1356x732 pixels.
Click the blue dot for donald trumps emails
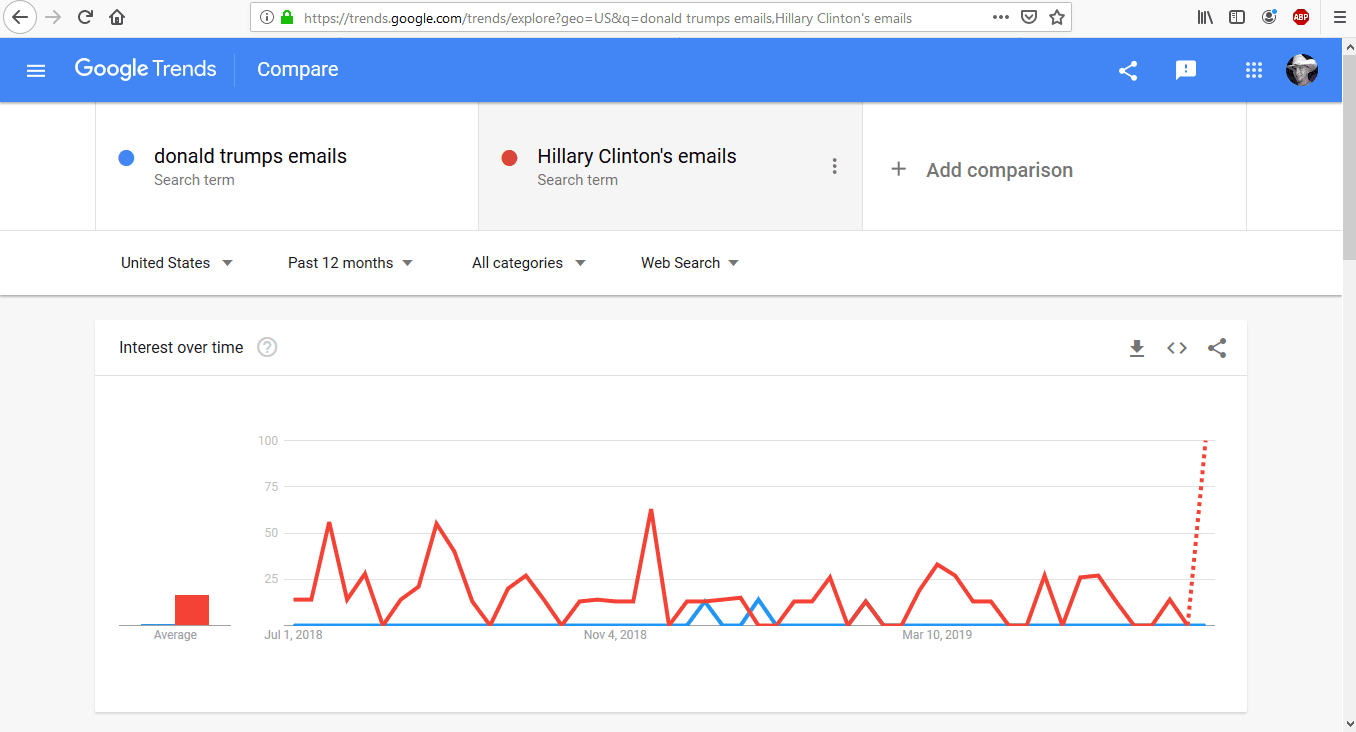126,158
